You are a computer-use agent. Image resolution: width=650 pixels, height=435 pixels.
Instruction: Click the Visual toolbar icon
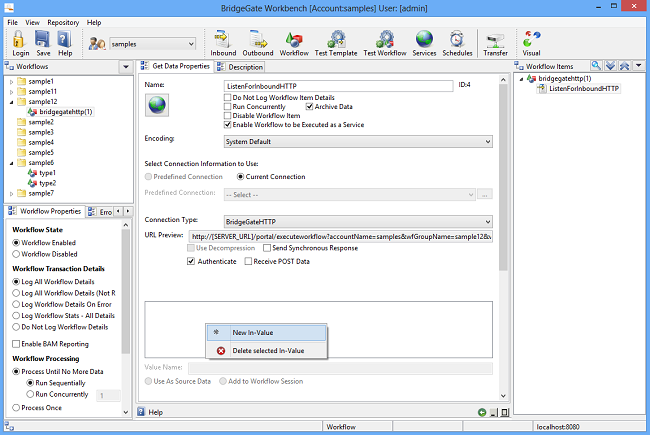point(531,41)
